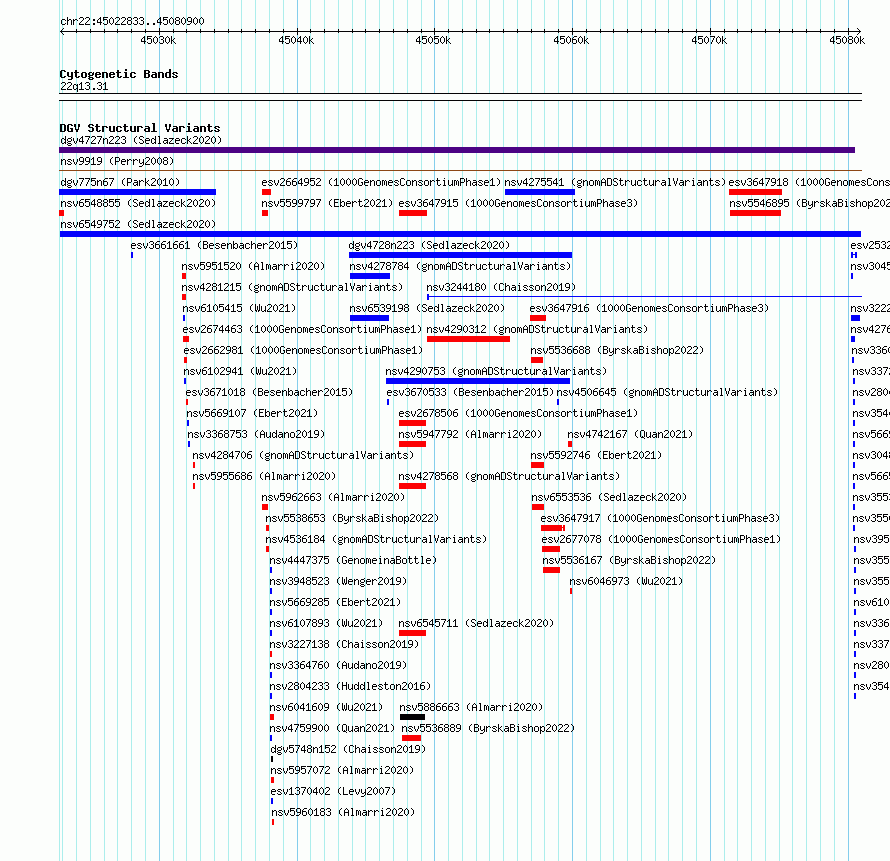Click the blue bar under nsv4290753

click(477, 381)
